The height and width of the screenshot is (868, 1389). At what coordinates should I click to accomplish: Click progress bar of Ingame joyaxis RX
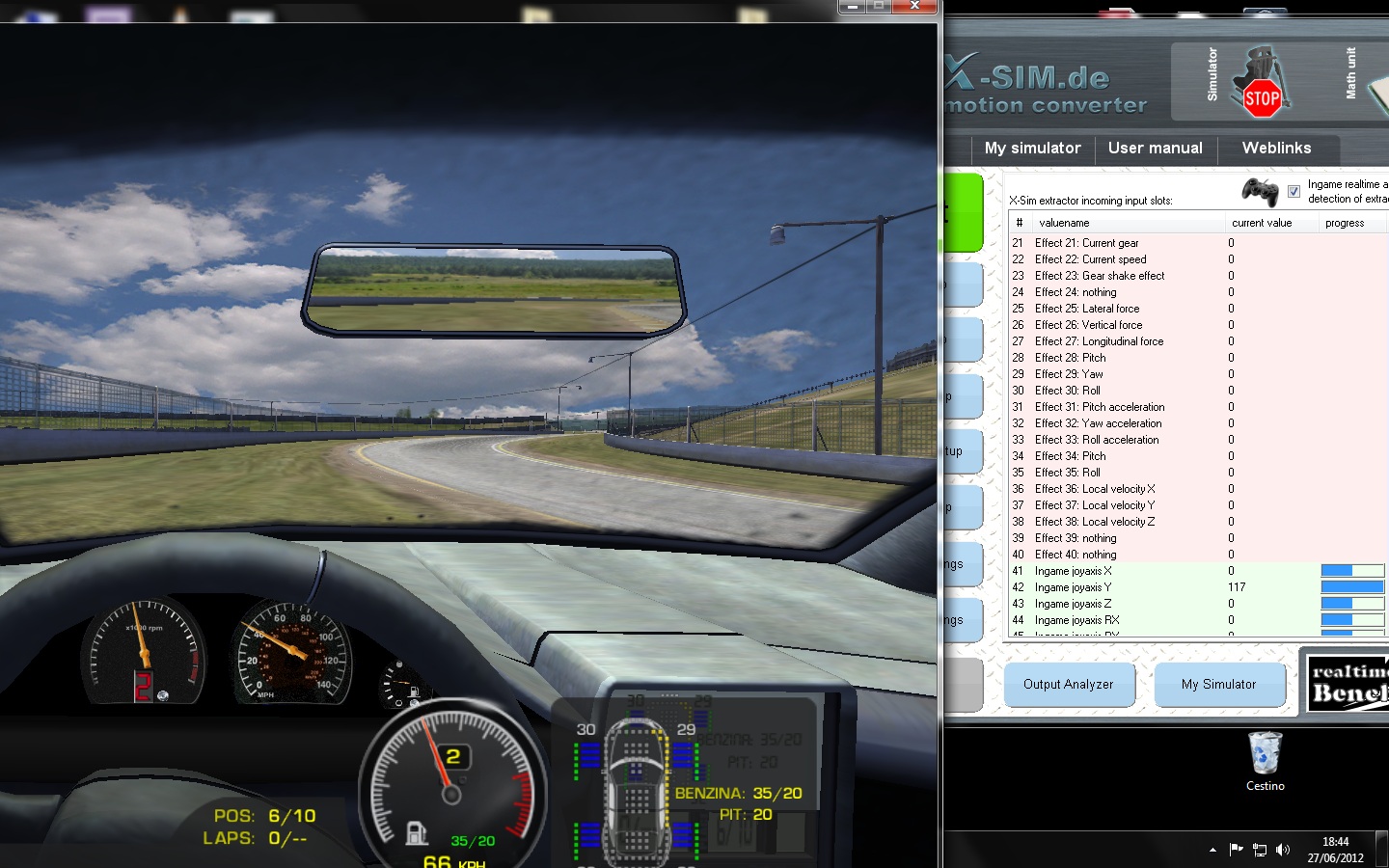pyautogui.click(x=1352, y=620)
